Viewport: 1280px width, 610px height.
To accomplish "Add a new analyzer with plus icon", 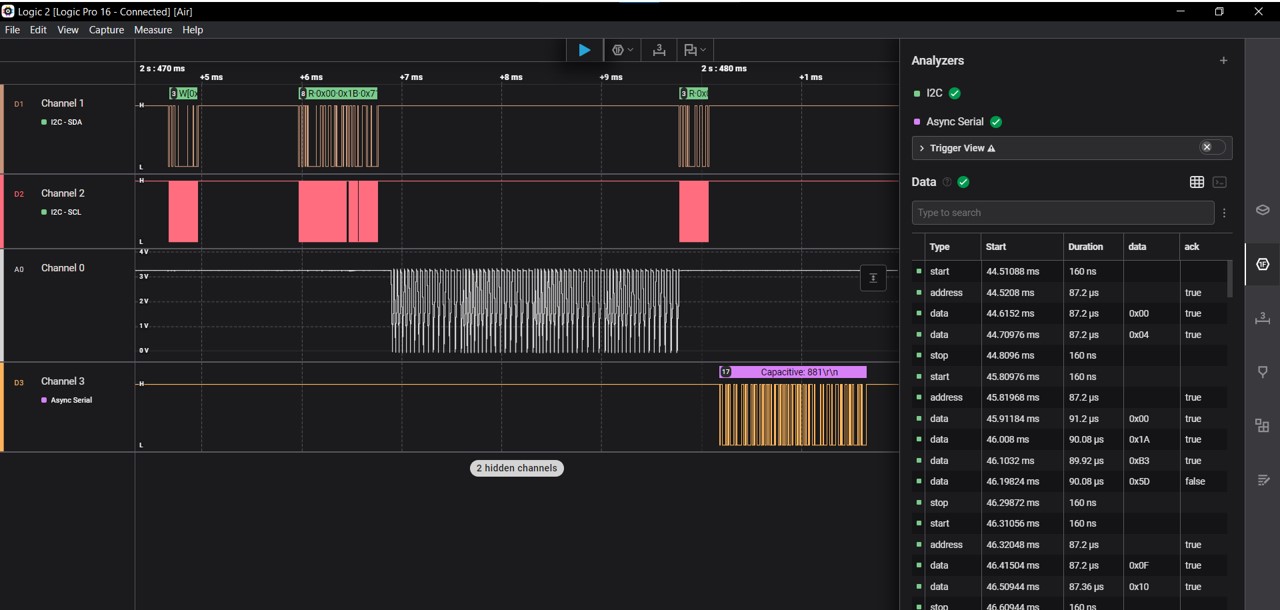I will click(x=1223, y=60).
